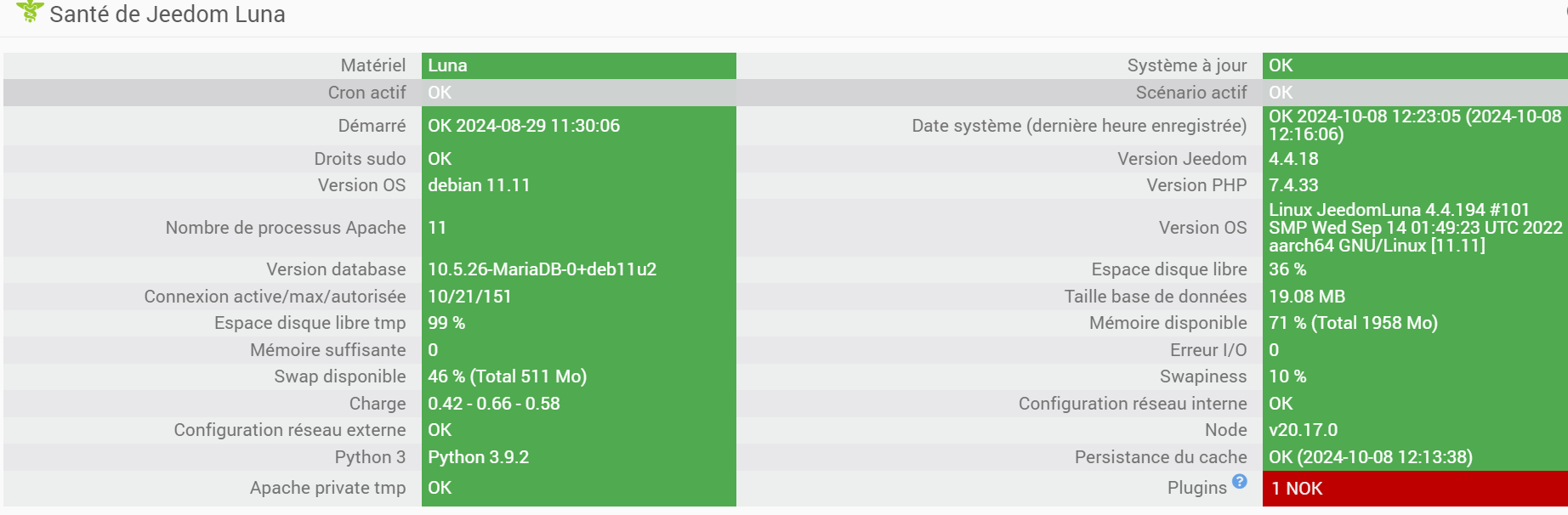This screenshot has height=515, width=1568.
Task: Select the Jeedom version '4.4.18'
Action: click(x=1293, y=159)
